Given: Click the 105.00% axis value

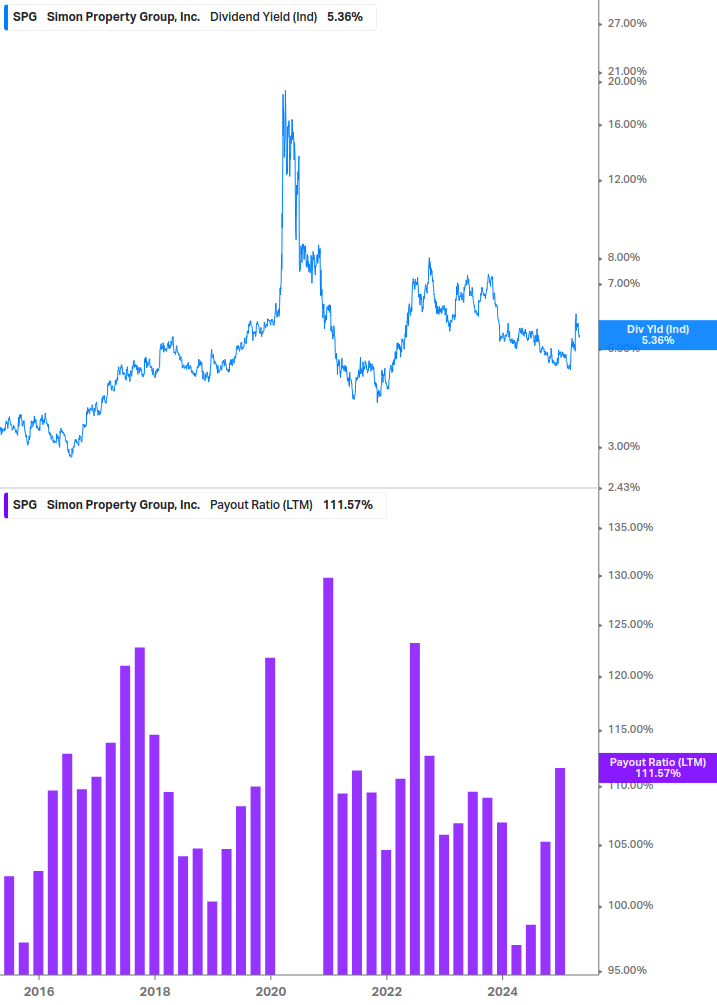Looking at the screenshot, I should pos(630,845).
